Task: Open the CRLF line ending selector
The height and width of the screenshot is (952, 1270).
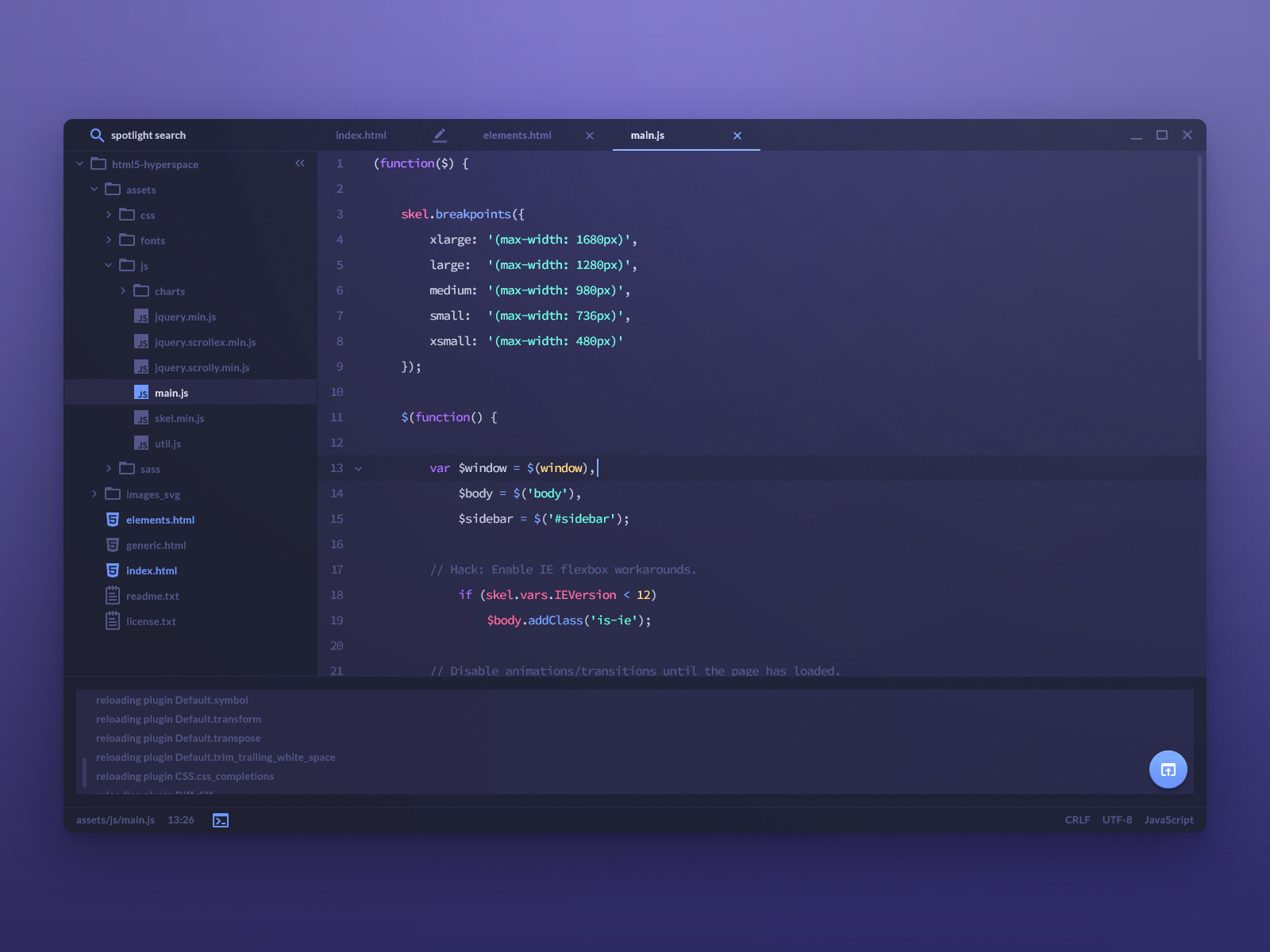Action: point(1077,820)
